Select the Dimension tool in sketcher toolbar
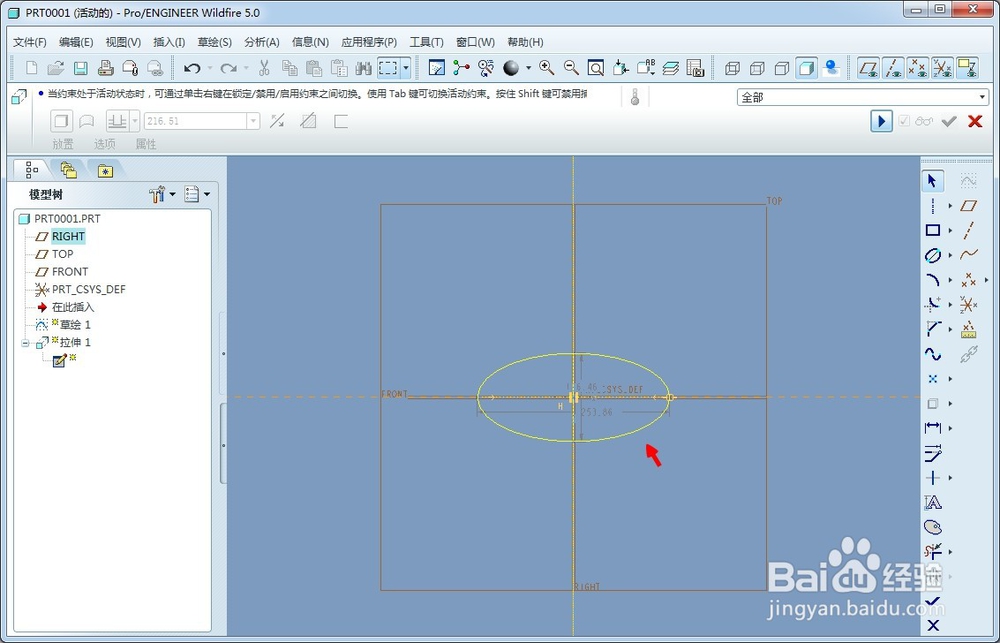 pos(932,427)
